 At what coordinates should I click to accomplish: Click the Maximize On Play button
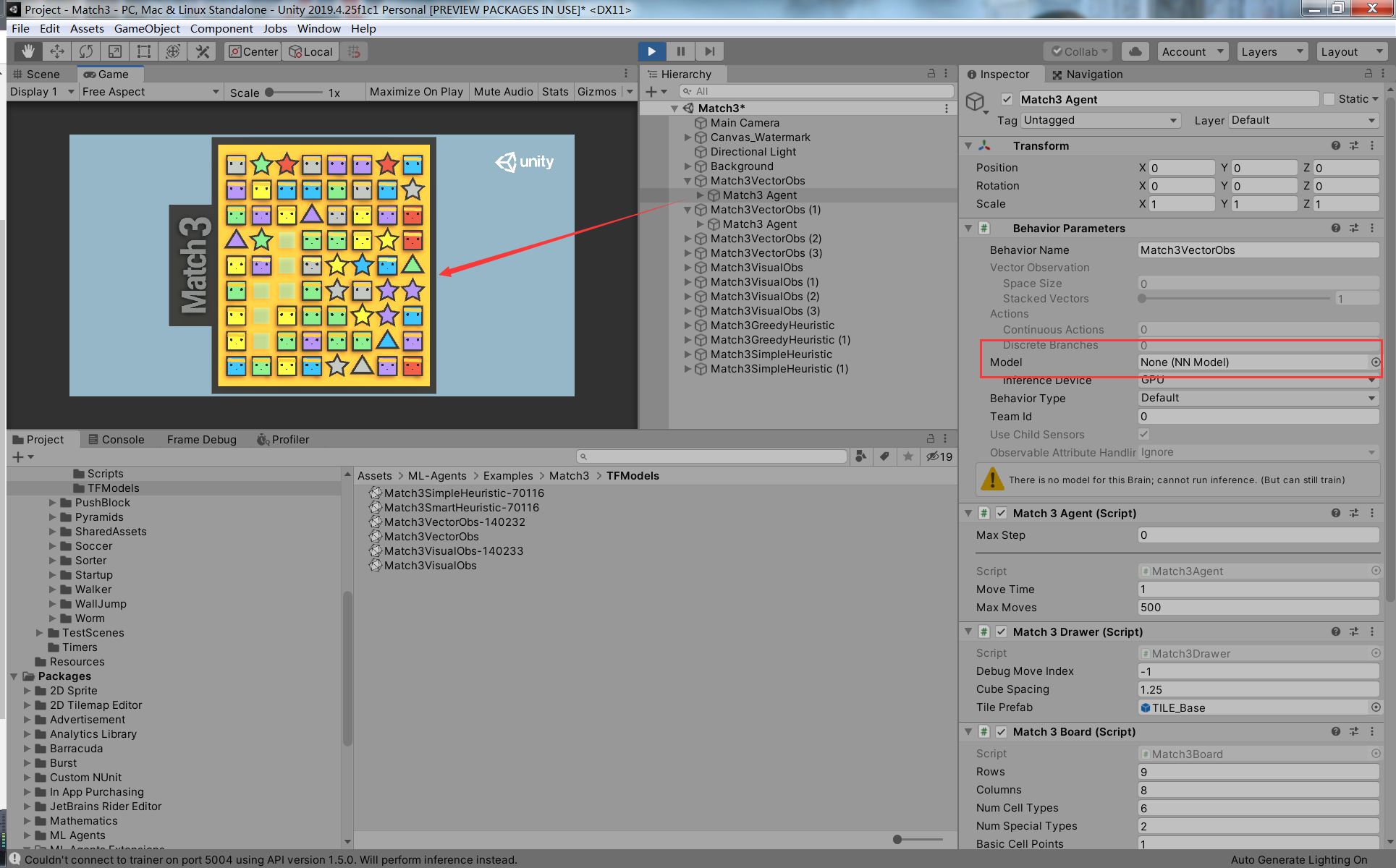tap(416, 91)
